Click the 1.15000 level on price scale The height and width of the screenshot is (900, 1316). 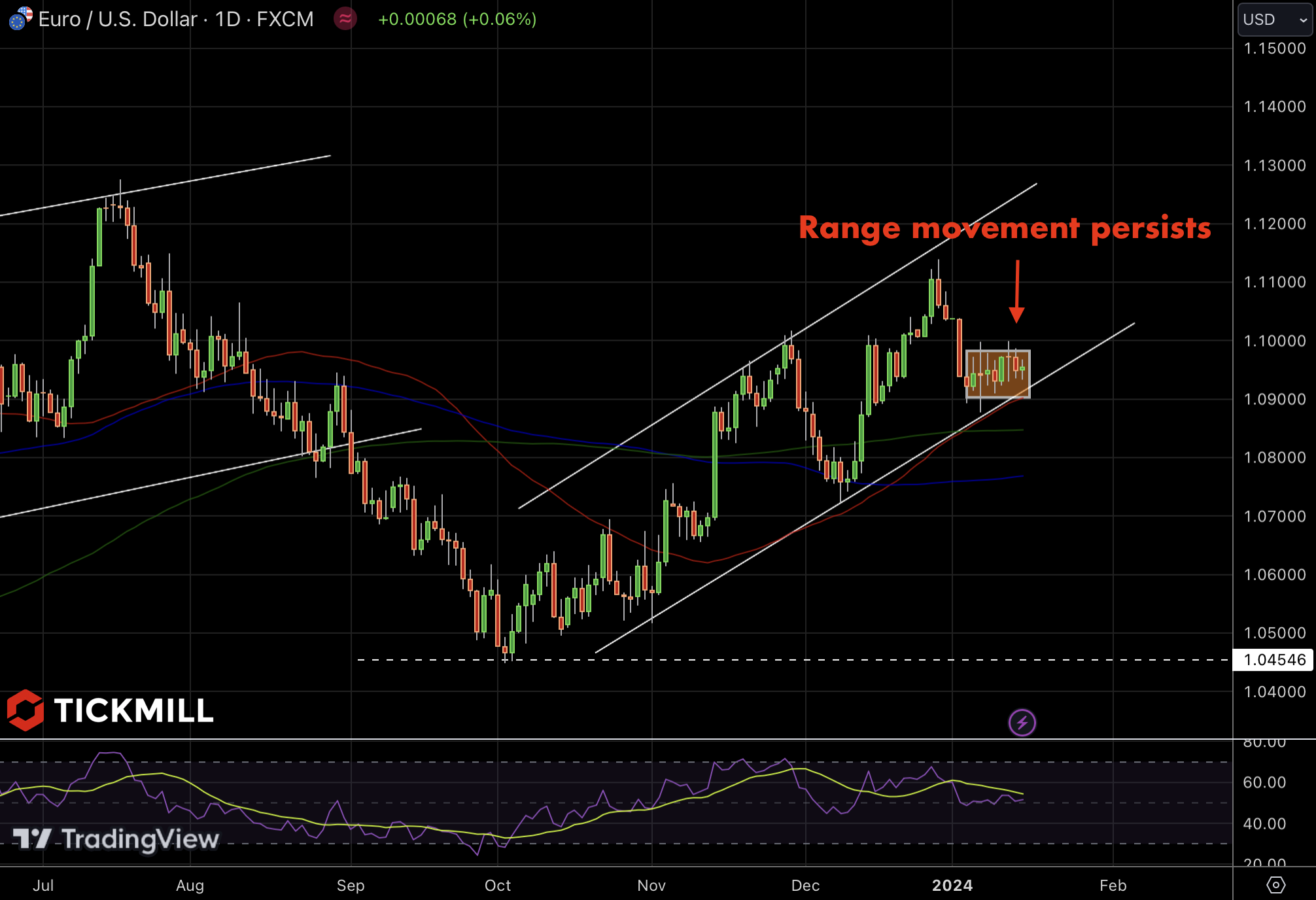tap(1273, 48)
